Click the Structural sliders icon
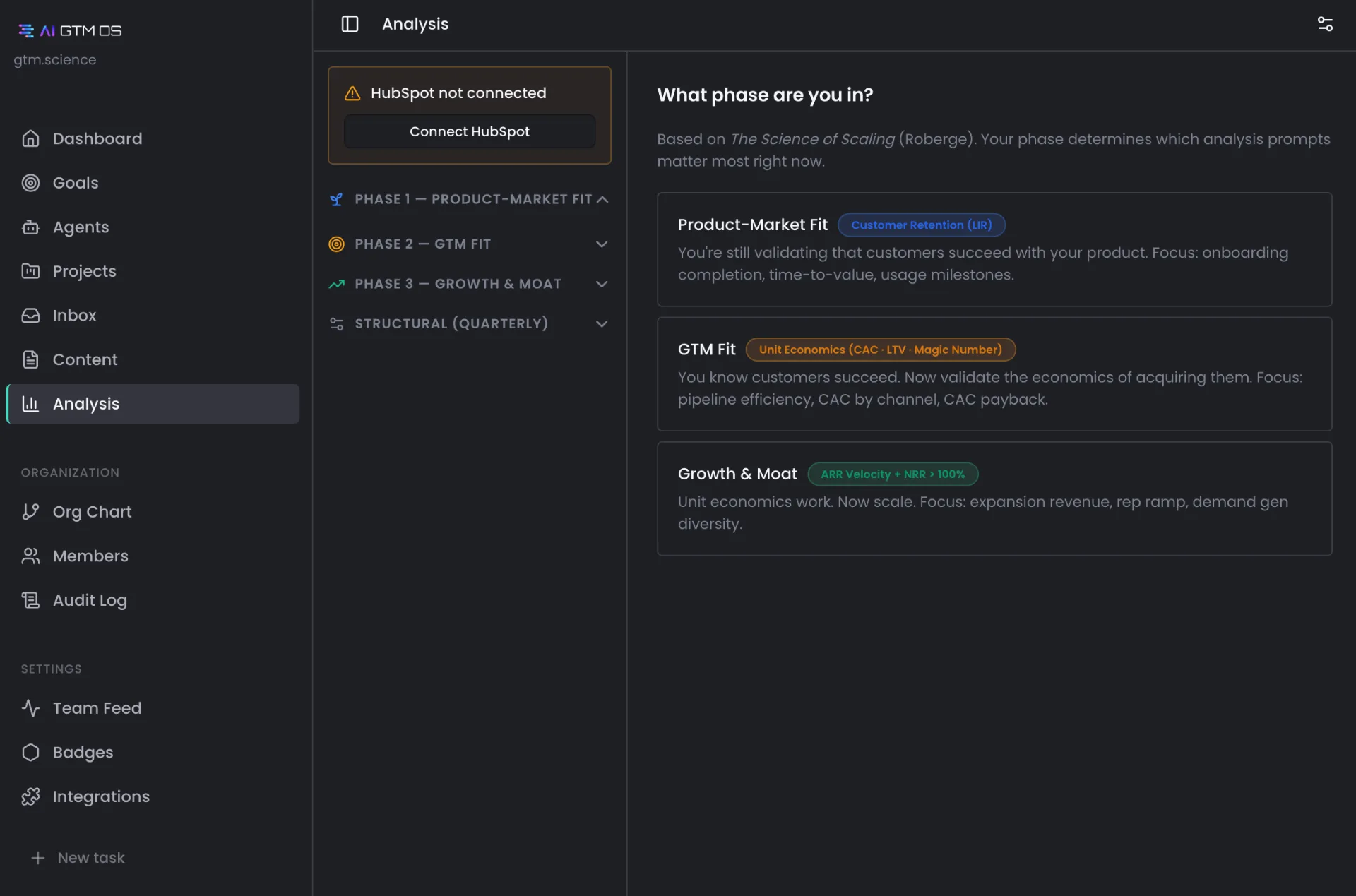This screenshot has height=896, width=1356. tap(336, 324)
